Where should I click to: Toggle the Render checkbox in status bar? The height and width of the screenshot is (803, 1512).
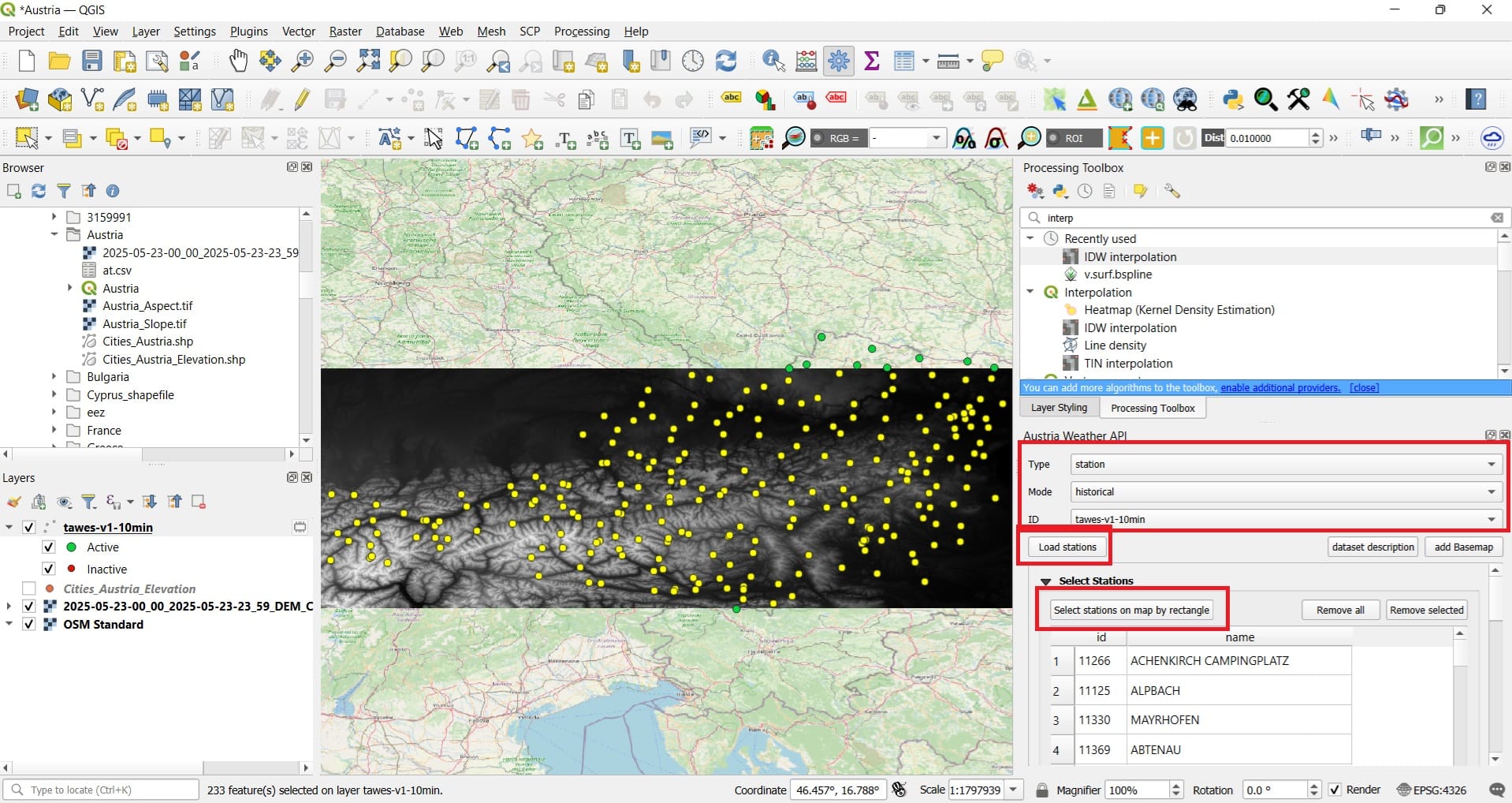(x=1335, y=790)
